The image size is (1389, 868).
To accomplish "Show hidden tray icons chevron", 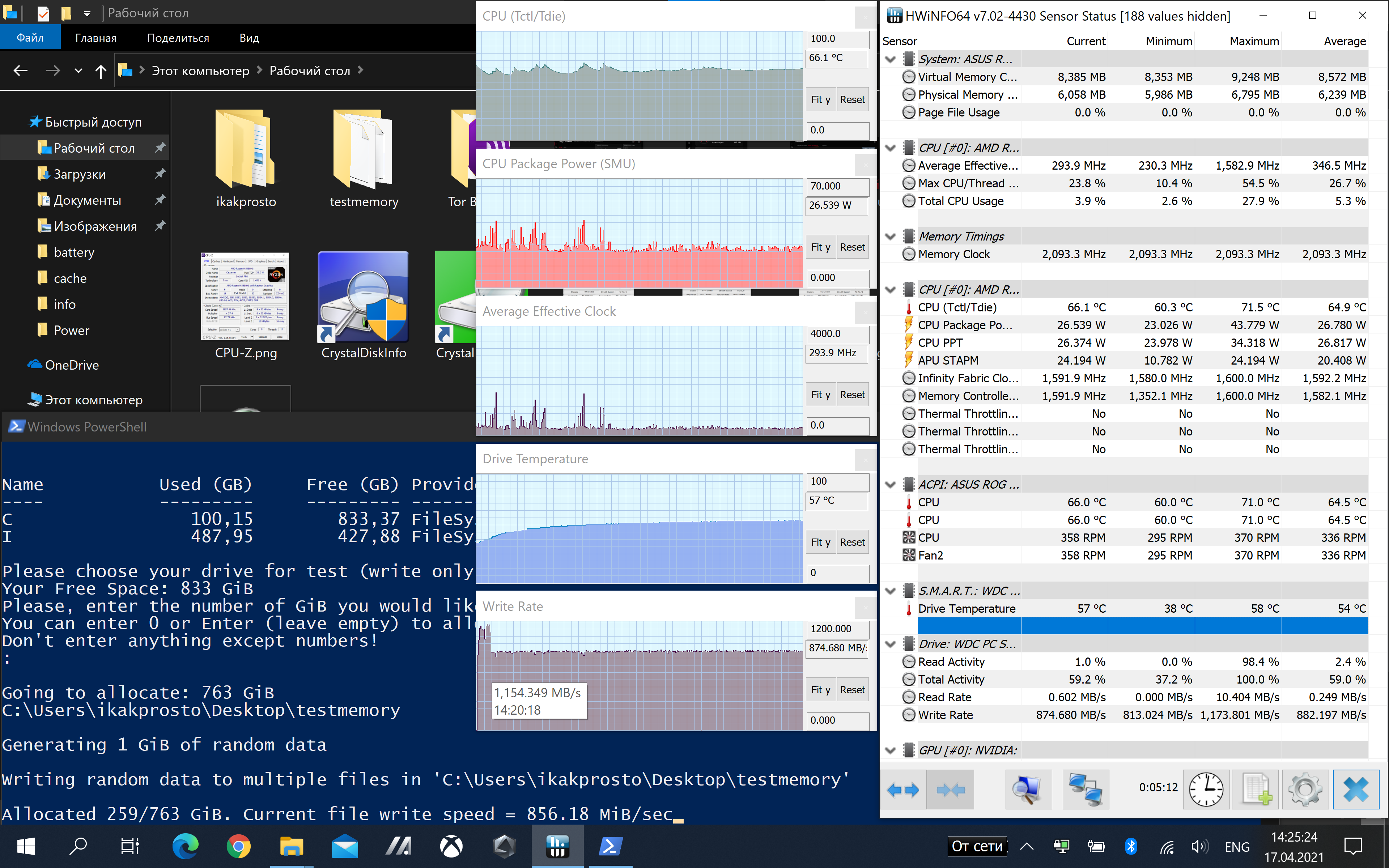I will coord(1027,846).
